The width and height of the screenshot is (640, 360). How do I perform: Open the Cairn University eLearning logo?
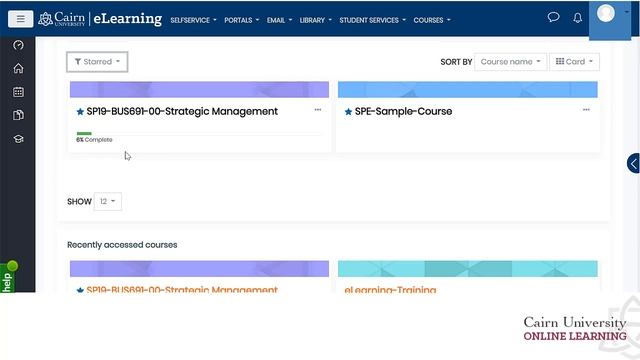100,19
